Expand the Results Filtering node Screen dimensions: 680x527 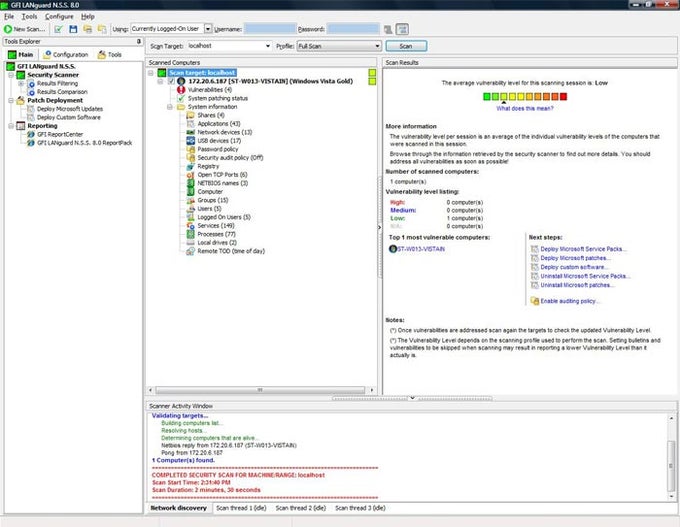[x=20, y=83]
